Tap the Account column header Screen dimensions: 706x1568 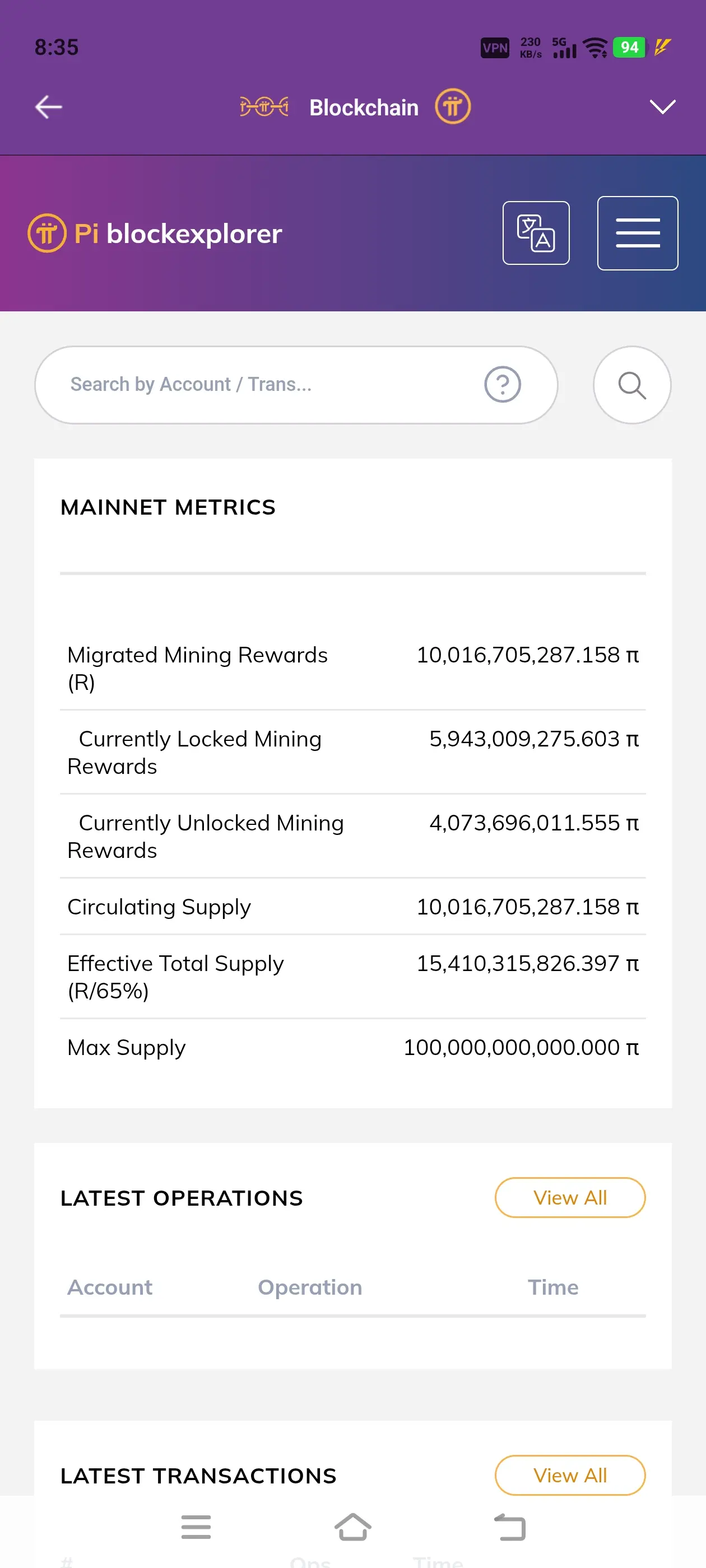point(110,1287)
